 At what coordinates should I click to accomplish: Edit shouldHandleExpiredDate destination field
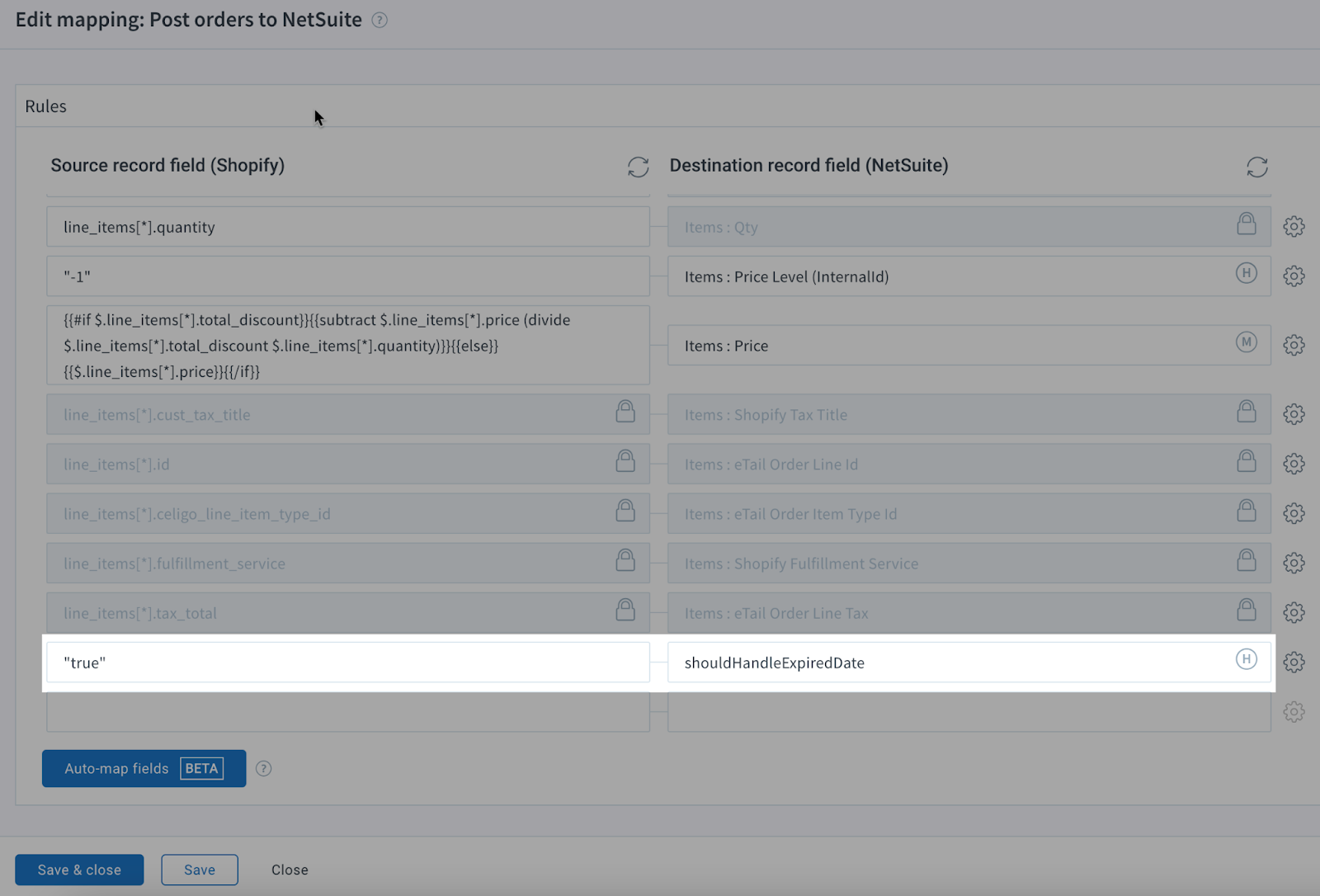(x=969, y=663)
